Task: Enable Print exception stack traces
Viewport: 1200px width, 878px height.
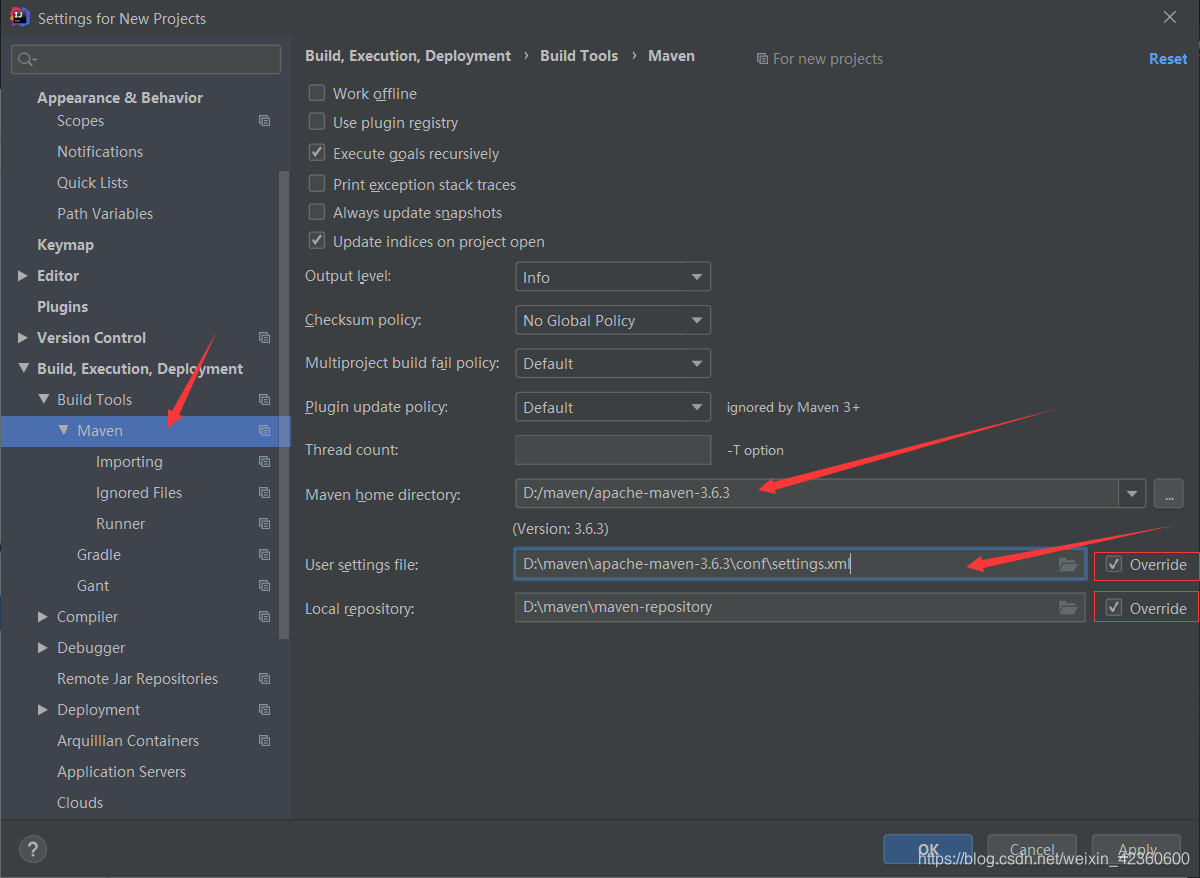Action: [x=317, y=184]
